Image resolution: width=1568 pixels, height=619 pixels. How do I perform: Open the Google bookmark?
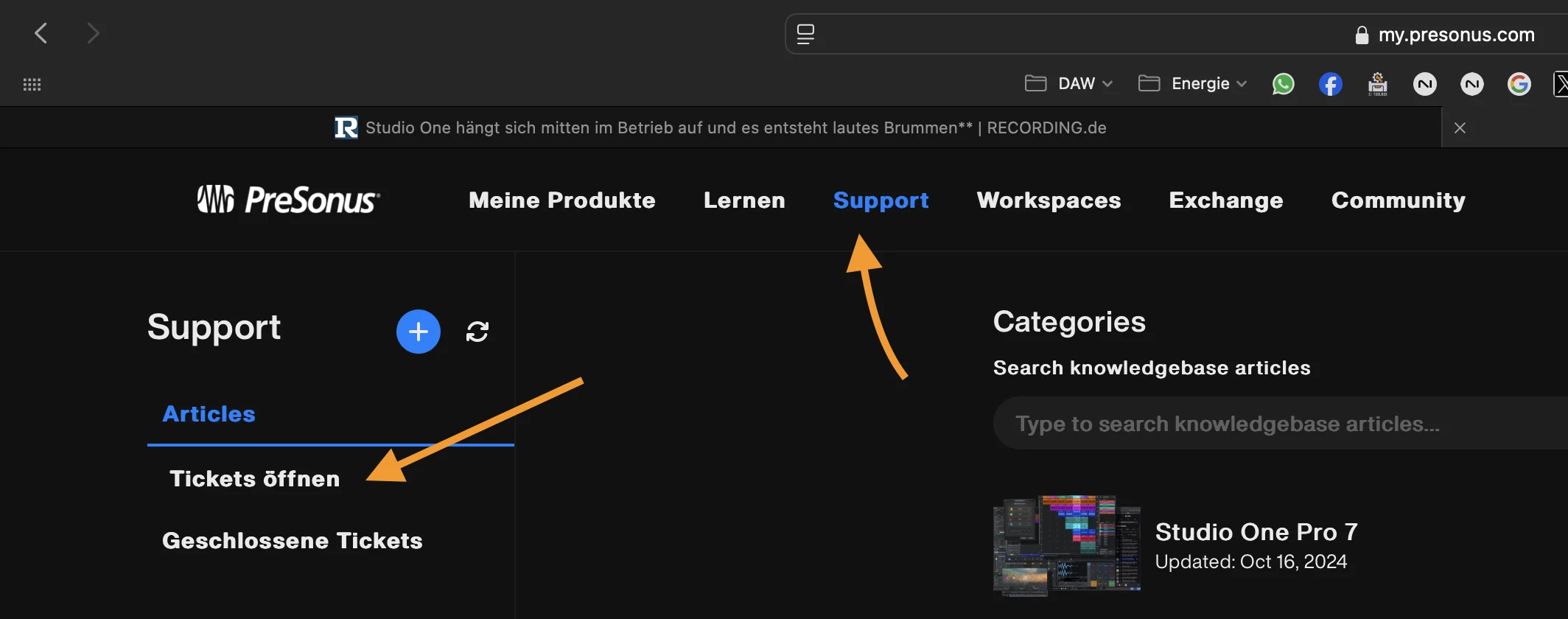click(x=1519, y=84)
